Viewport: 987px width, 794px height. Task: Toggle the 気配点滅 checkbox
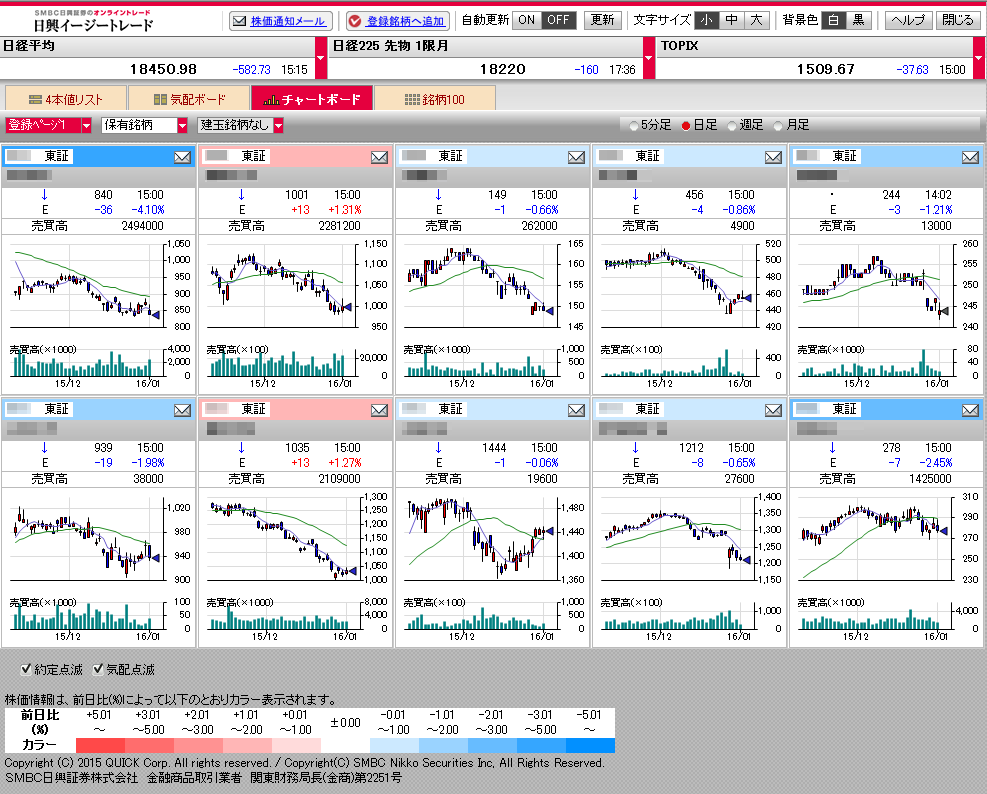(x=98, y=669)
